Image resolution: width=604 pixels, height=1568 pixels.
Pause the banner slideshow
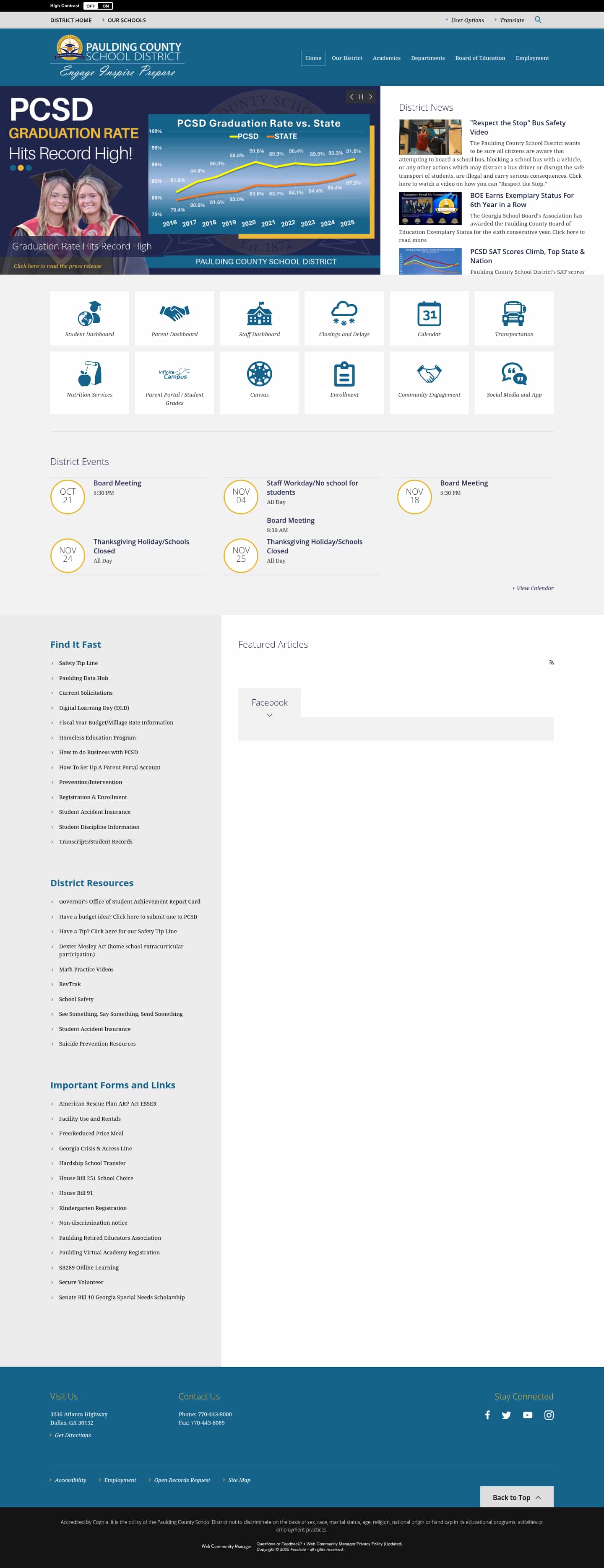point(361,97)
